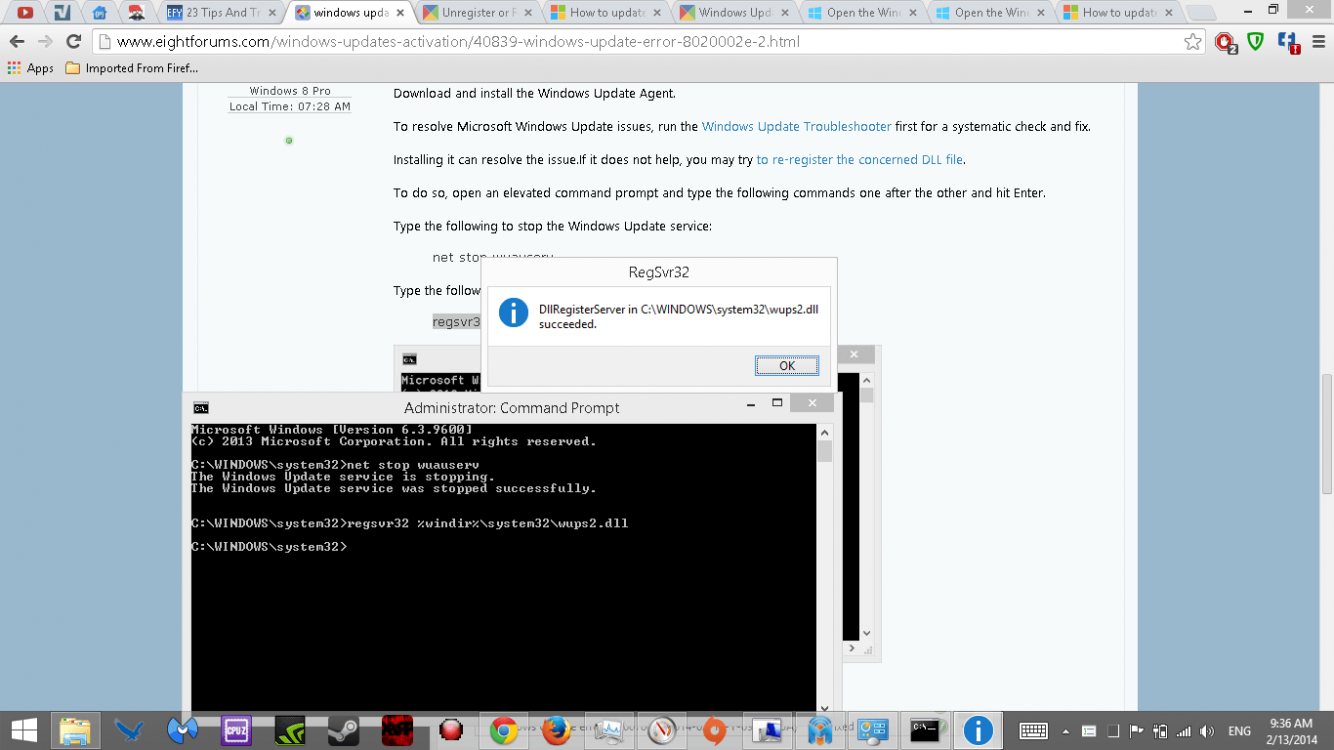The image size is (1334, 750).
Task: Switch to the 'Unregister or R' tab
Action: [478, 13]
